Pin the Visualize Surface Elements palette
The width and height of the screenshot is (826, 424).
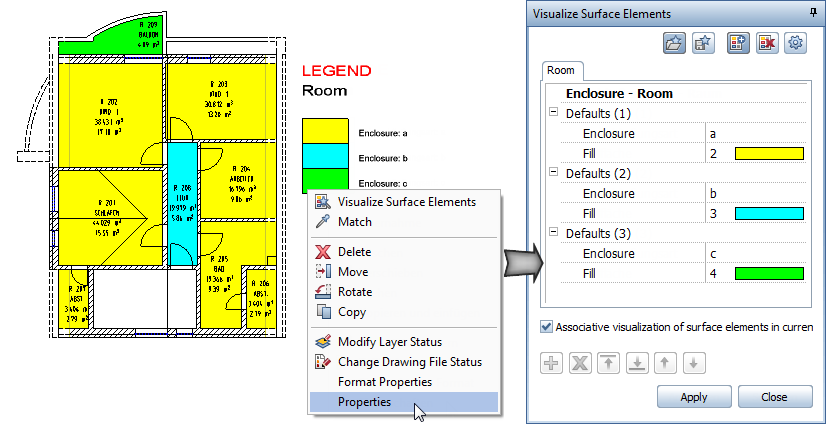coord(812,13)
